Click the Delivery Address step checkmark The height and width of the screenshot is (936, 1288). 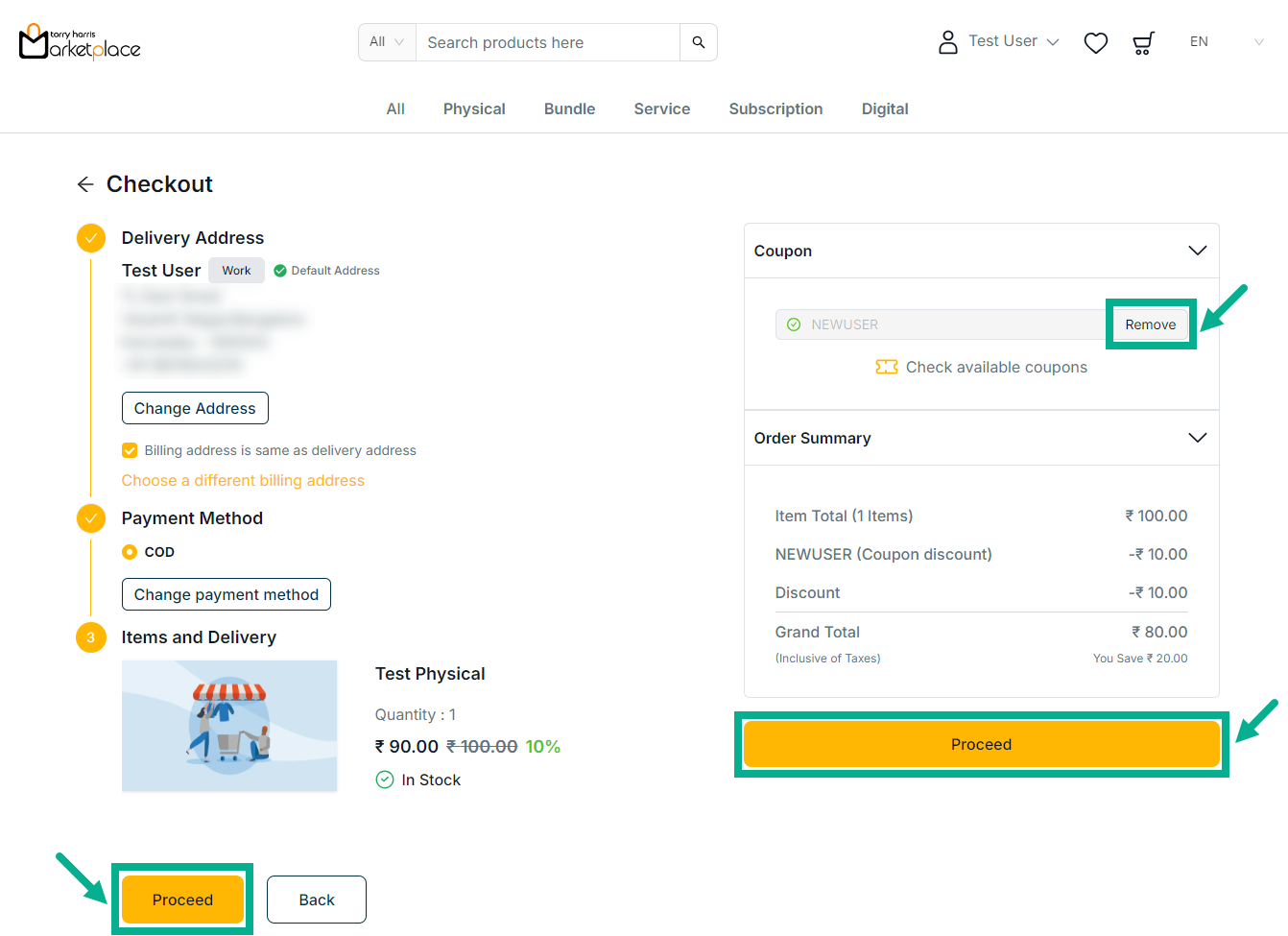click(91, 238)
